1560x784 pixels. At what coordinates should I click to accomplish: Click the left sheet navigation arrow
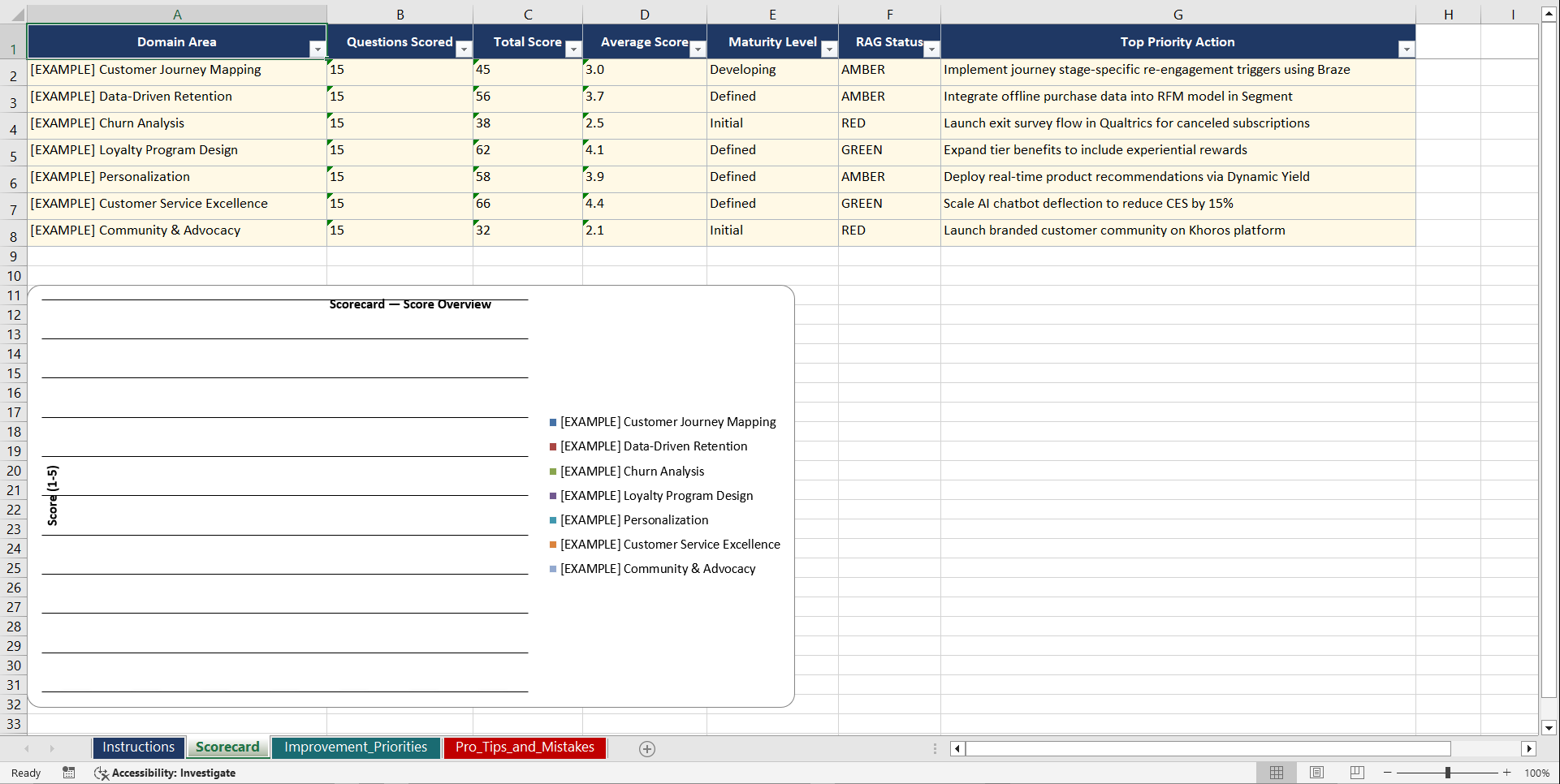click(x=27, y=748)
